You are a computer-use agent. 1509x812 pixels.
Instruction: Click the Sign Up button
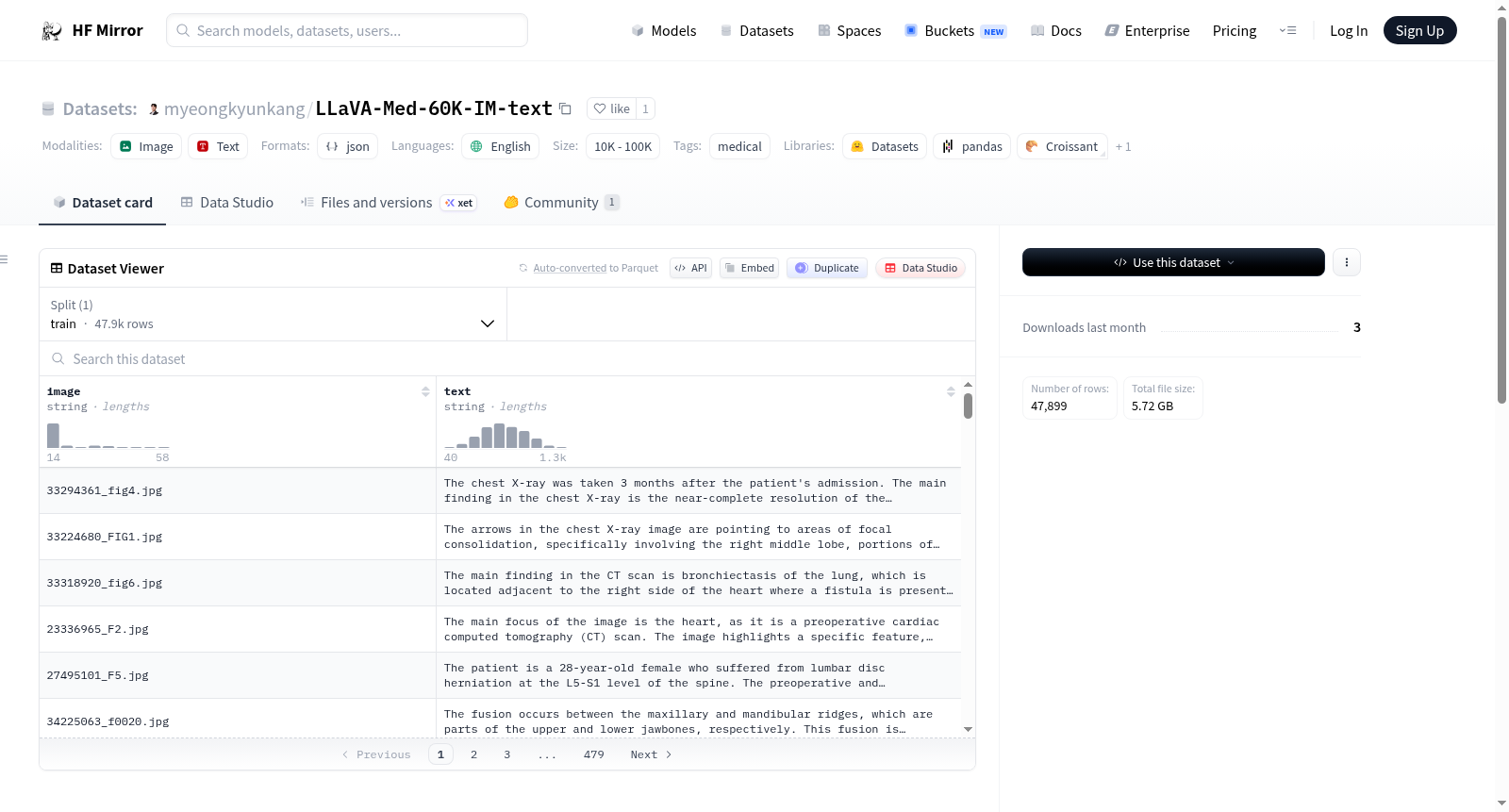(1419, 31)
